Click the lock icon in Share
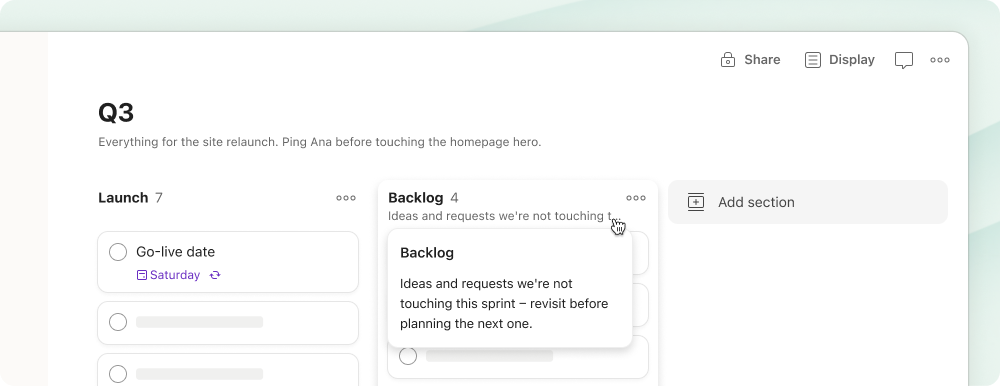 coord(728,60)
